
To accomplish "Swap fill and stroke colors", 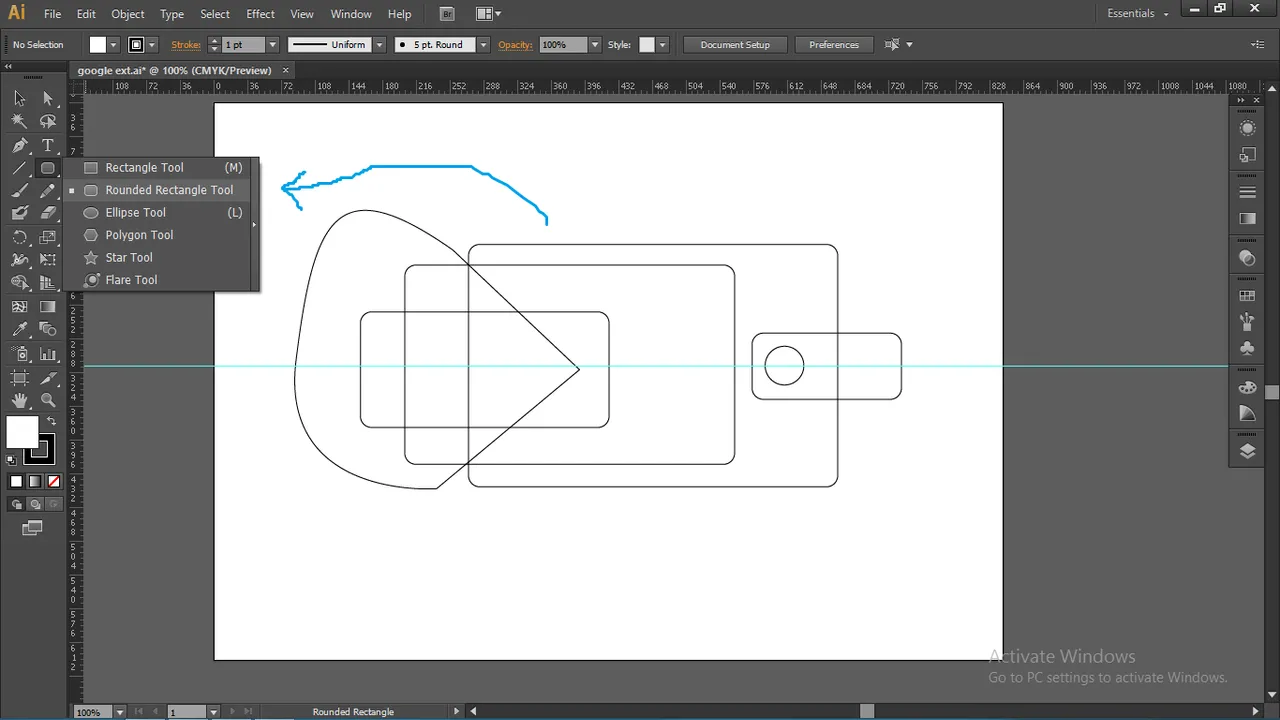I will [x=52, y=421].
